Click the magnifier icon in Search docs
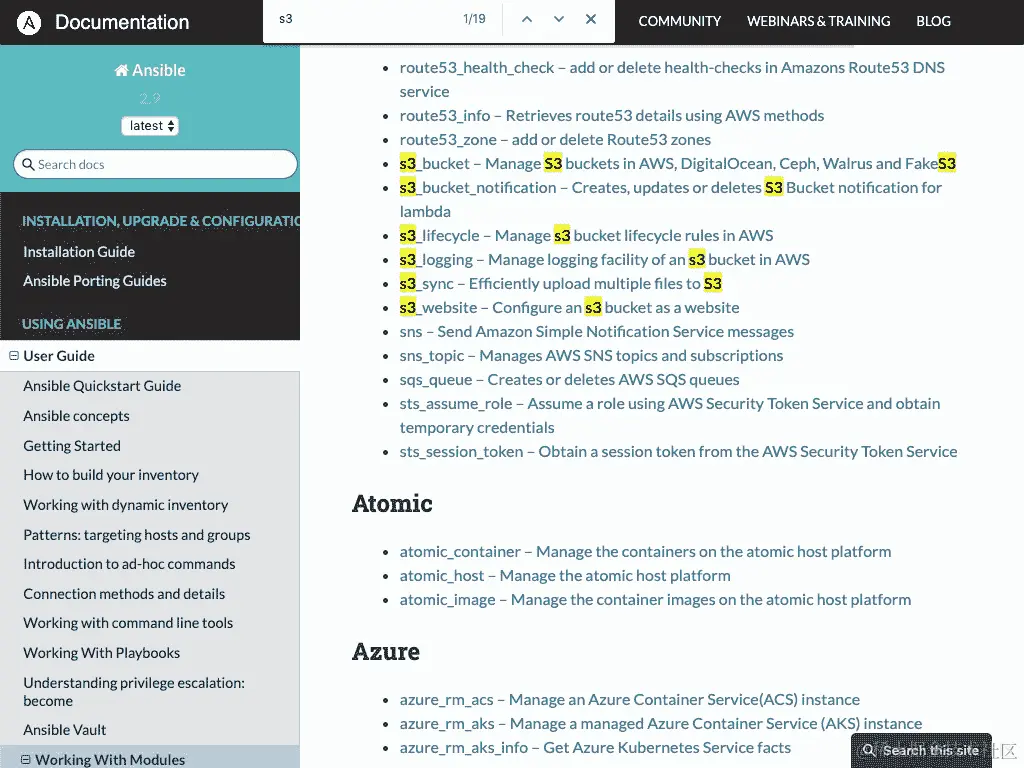Screen dimensions: 1024x768 (x=28, y=164)
